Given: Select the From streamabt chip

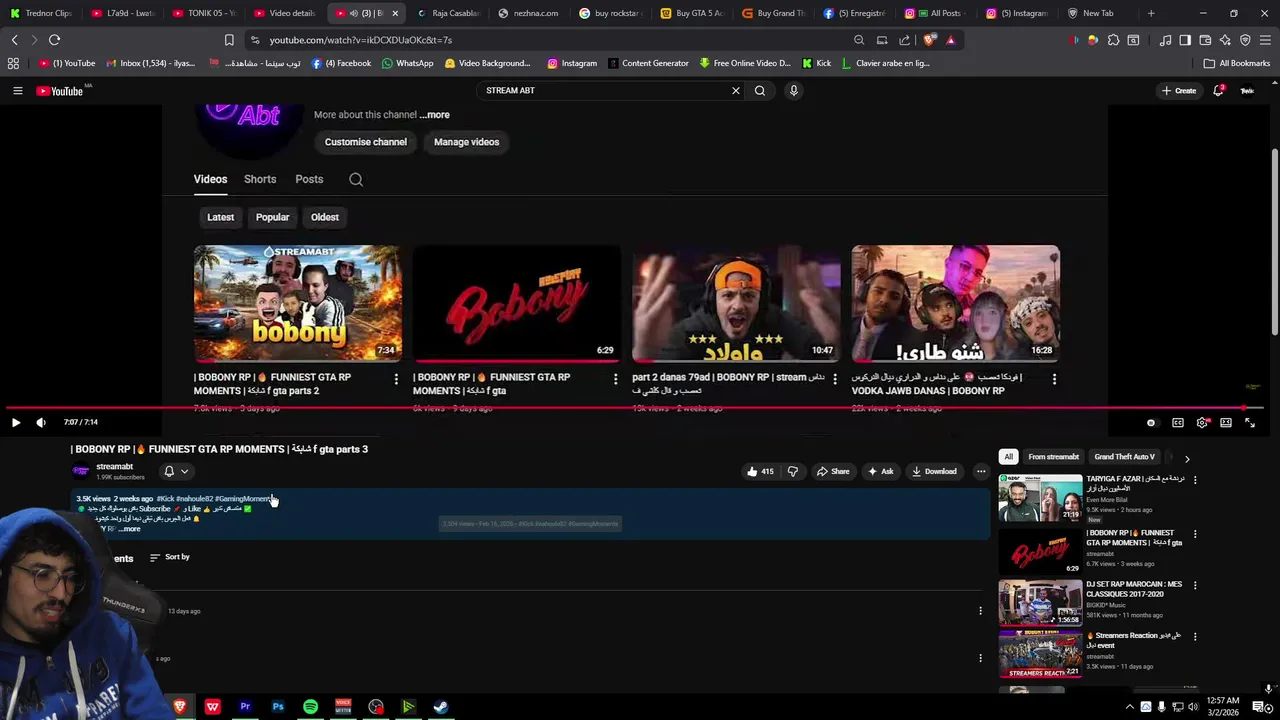Looking at the screenshot, I should coord(1053,457).
